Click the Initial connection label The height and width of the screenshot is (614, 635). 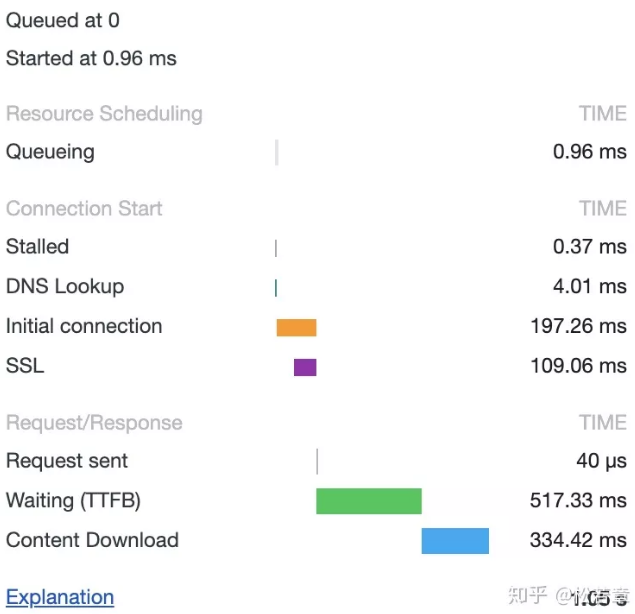(84, 326)
